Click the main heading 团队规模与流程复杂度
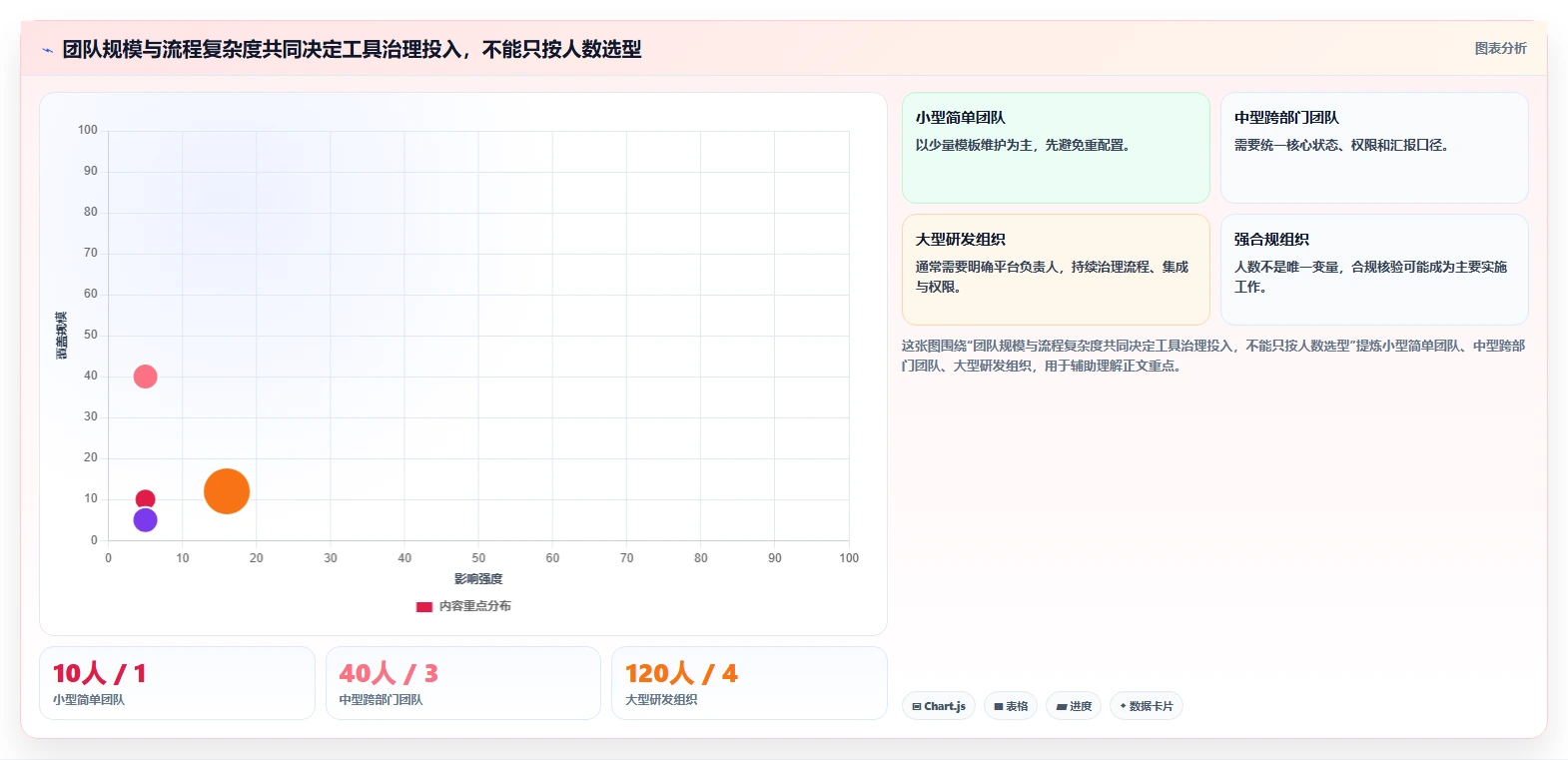1568x760 pixels. tap(352, 49)
